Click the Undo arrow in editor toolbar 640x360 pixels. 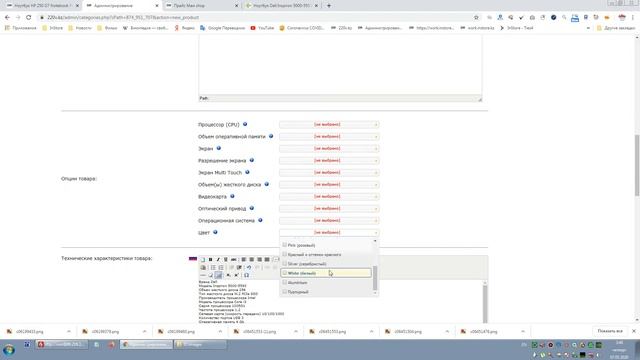pyautogui.click(x=249, y=267)
